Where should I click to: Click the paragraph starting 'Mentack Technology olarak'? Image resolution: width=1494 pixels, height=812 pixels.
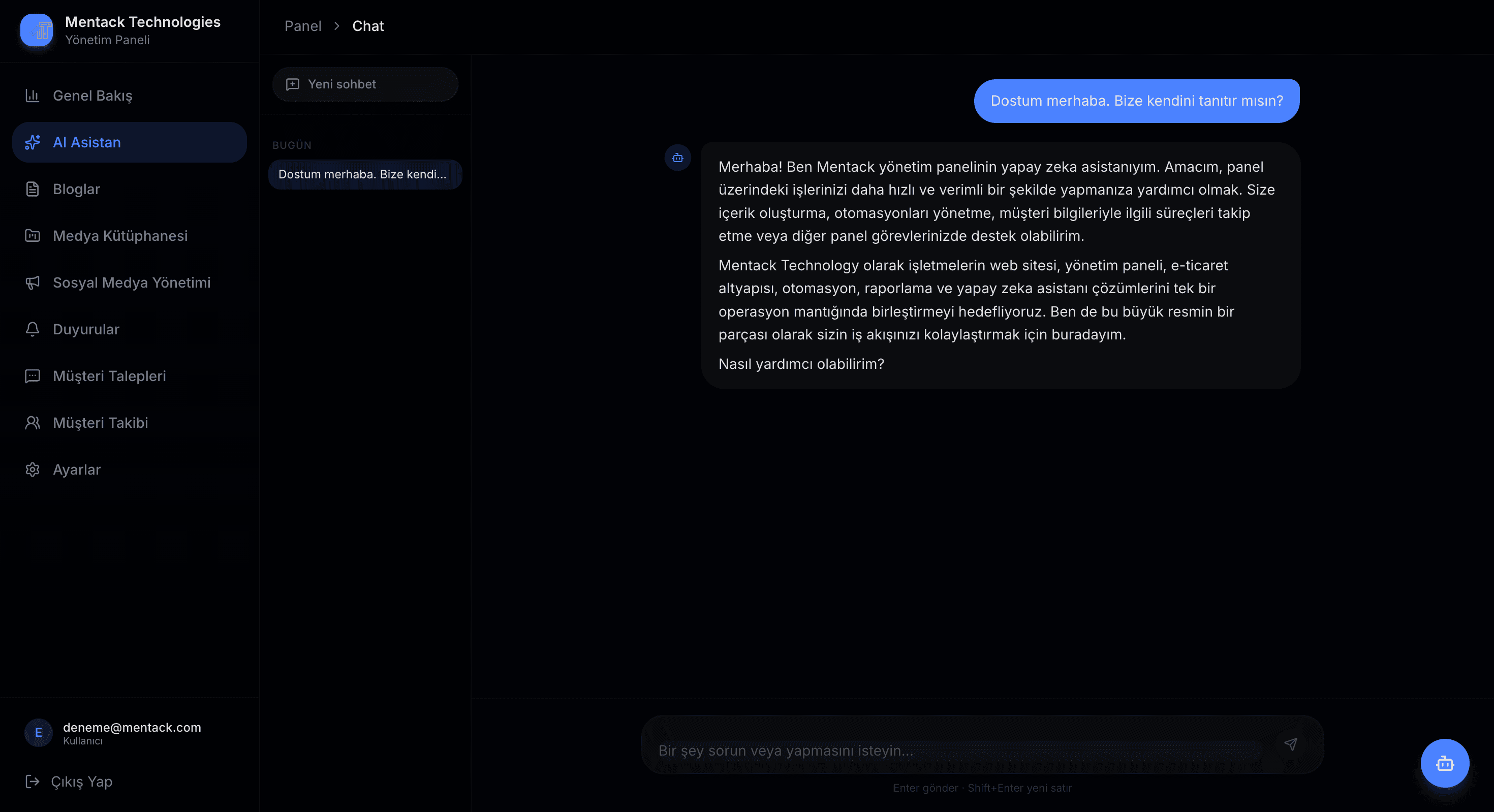pyautogui.click(x=976, y=300)
